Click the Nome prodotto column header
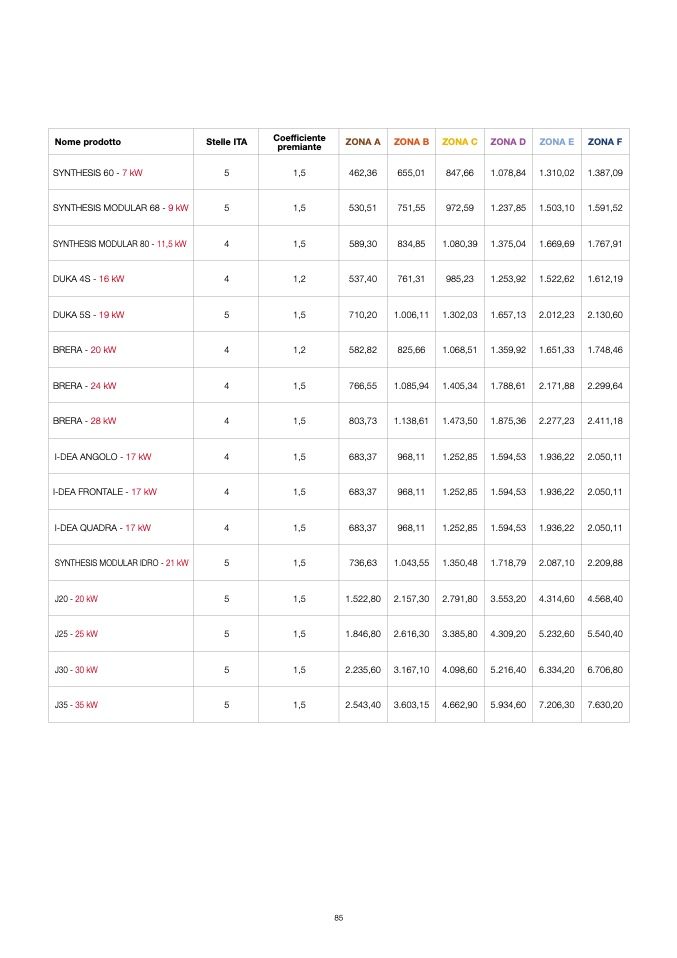The image size is (677, 958). pos(88,142)
